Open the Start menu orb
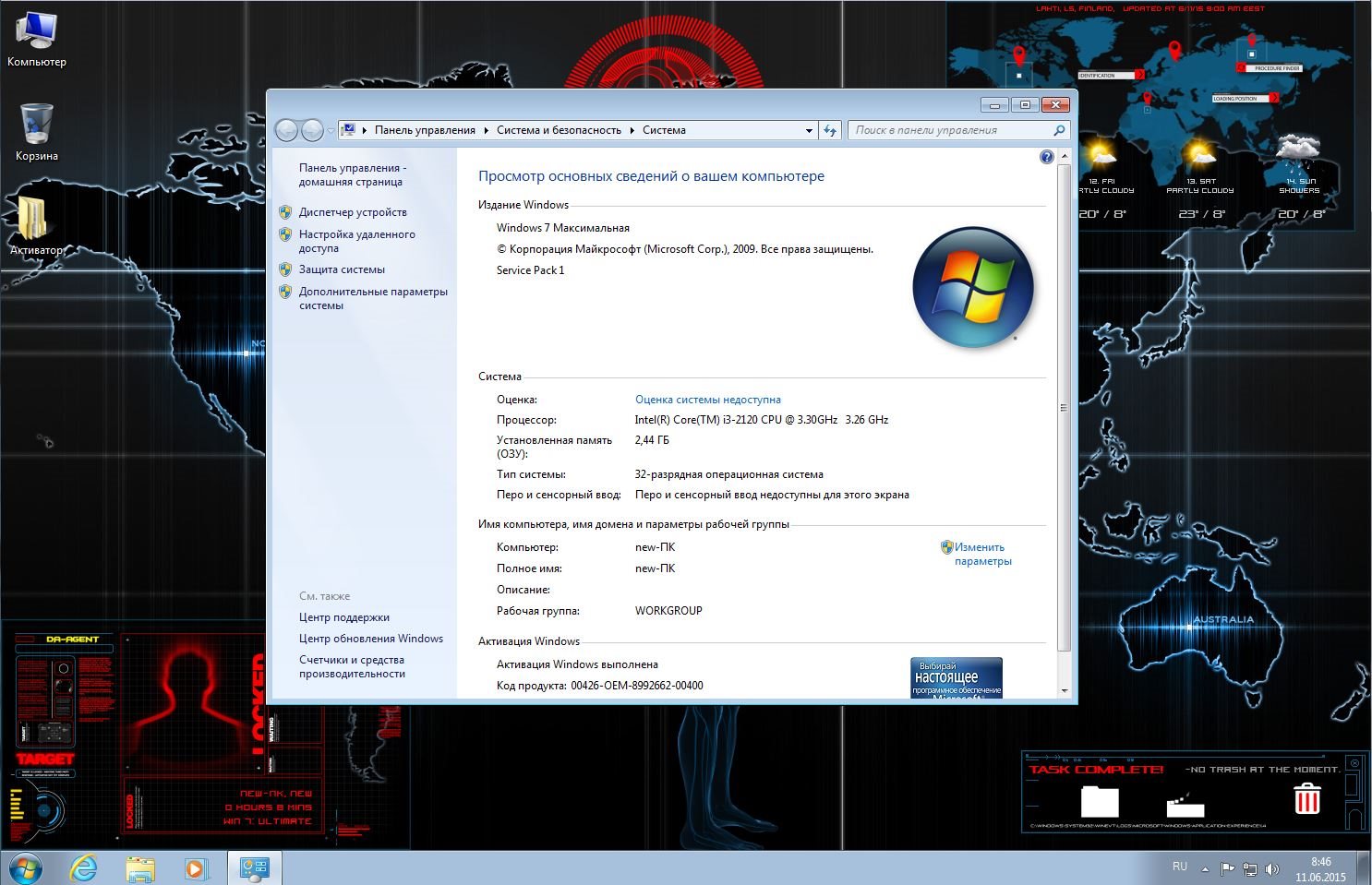The height and width of the screenshot is (885, 1372). tap(24, 868)
